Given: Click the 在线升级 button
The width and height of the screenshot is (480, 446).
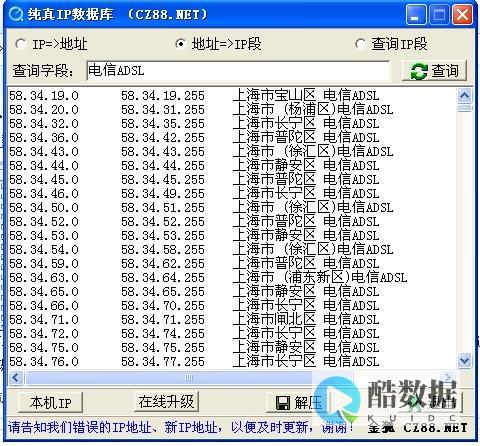Looking at the screenshot, I should (166, 401).
